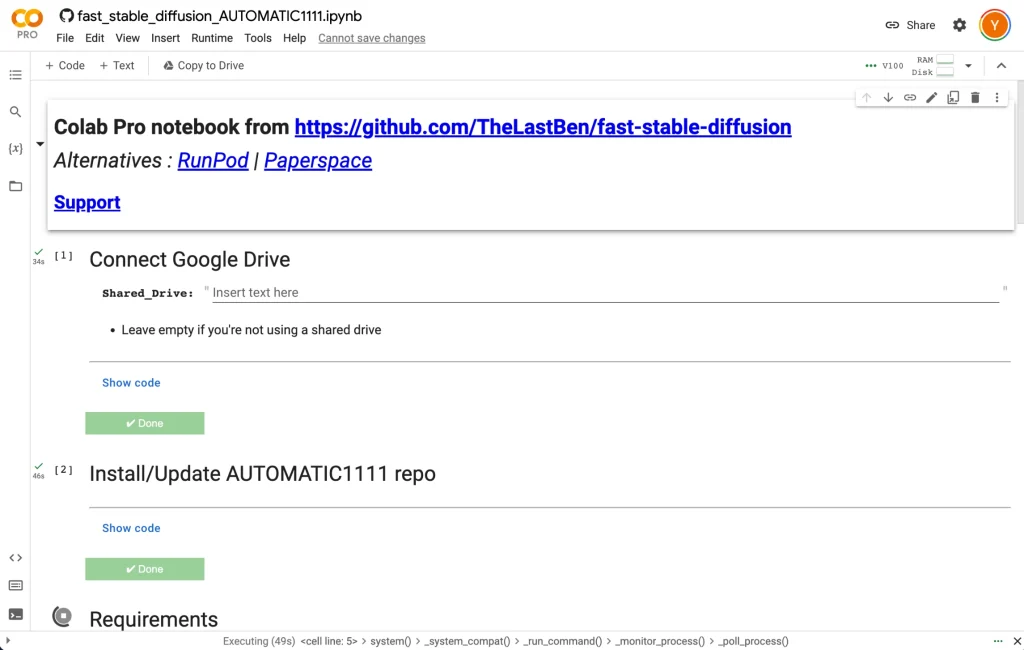1024x650 pixels.
Task: Open notebook settings gear
Action: (x=959, y=25)
